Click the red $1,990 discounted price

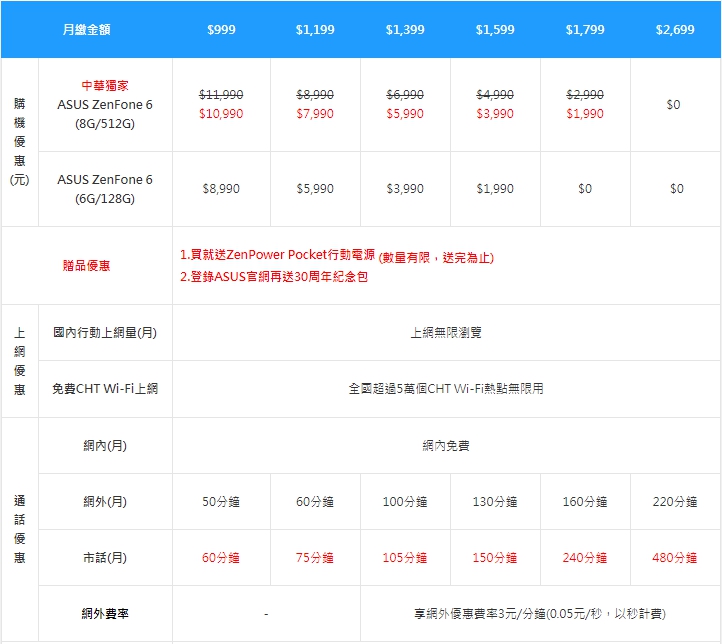coord(585,114)
